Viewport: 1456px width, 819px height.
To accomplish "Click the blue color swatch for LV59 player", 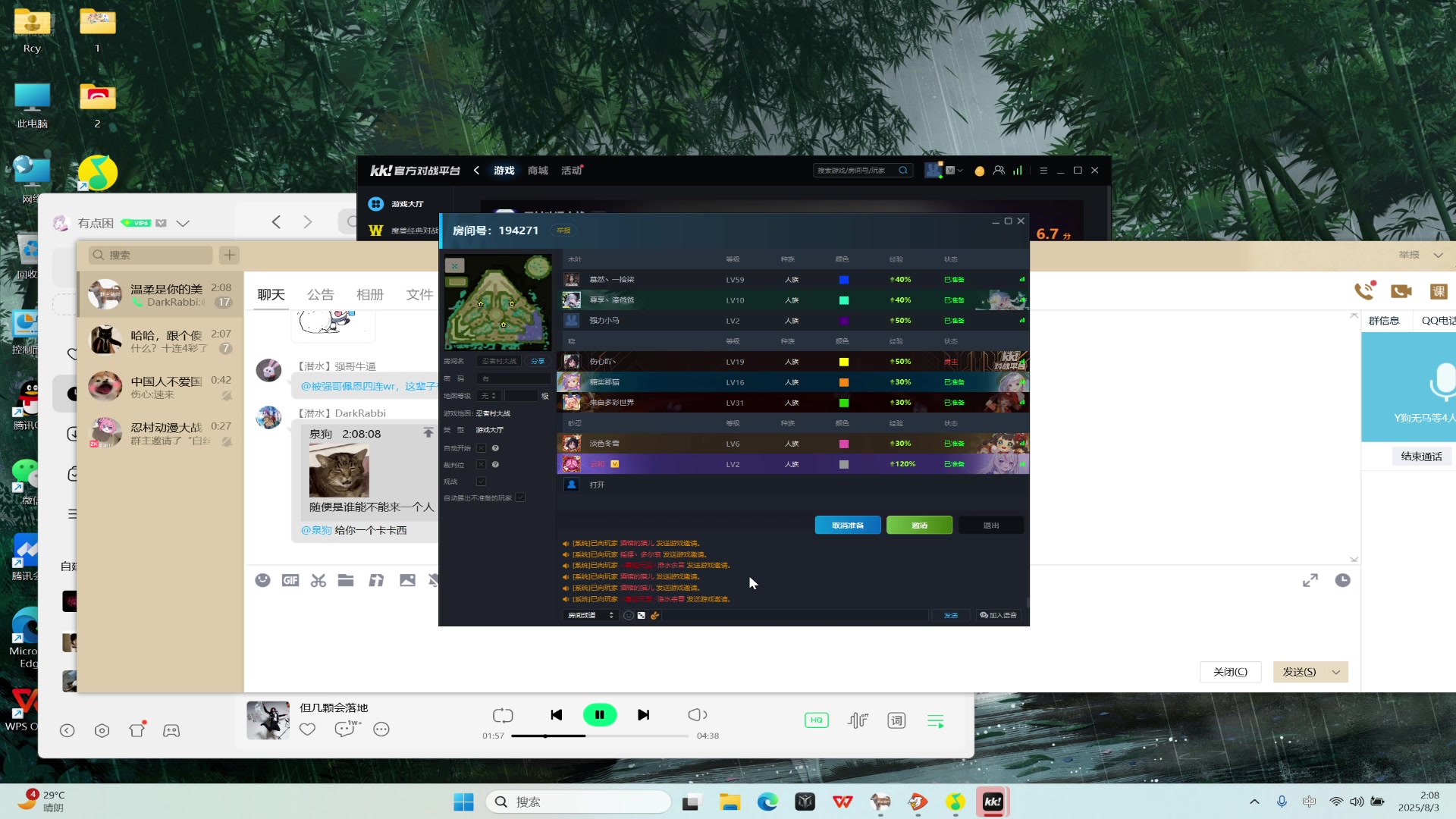I will point(843,280).
